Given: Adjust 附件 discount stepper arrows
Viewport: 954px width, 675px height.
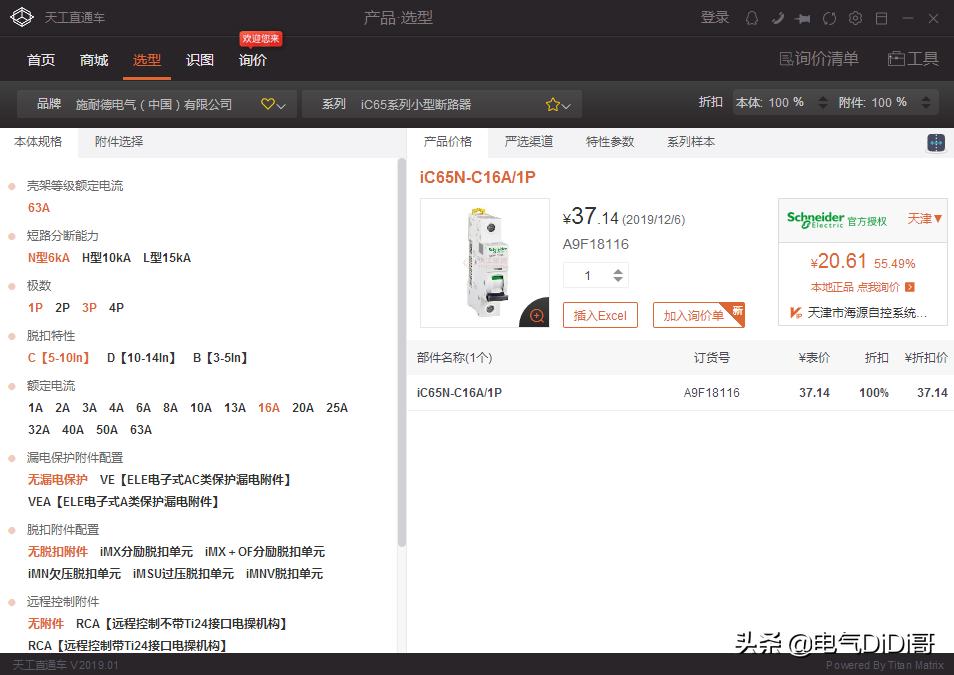Looking at the screenshot, I should [x=925, y=102].
